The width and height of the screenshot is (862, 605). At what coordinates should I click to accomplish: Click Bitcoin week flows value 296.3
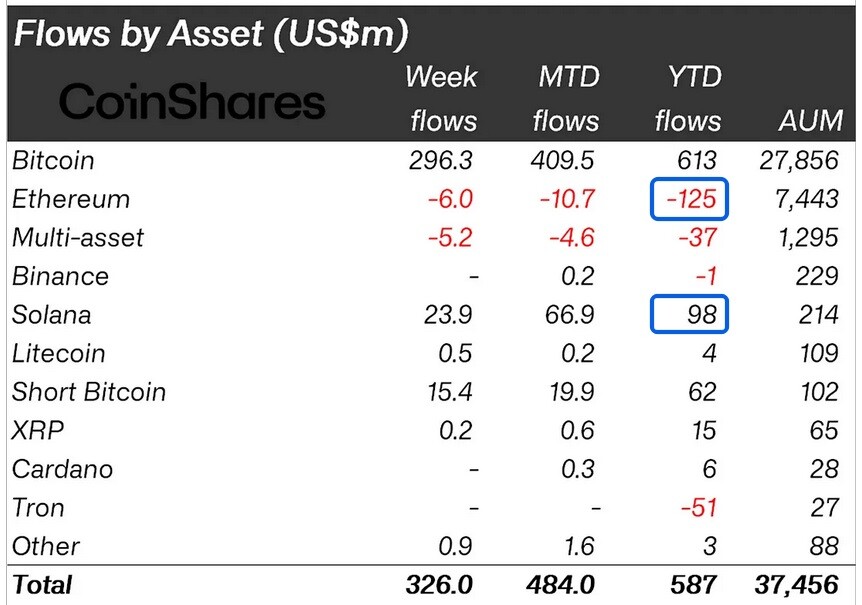441,160
